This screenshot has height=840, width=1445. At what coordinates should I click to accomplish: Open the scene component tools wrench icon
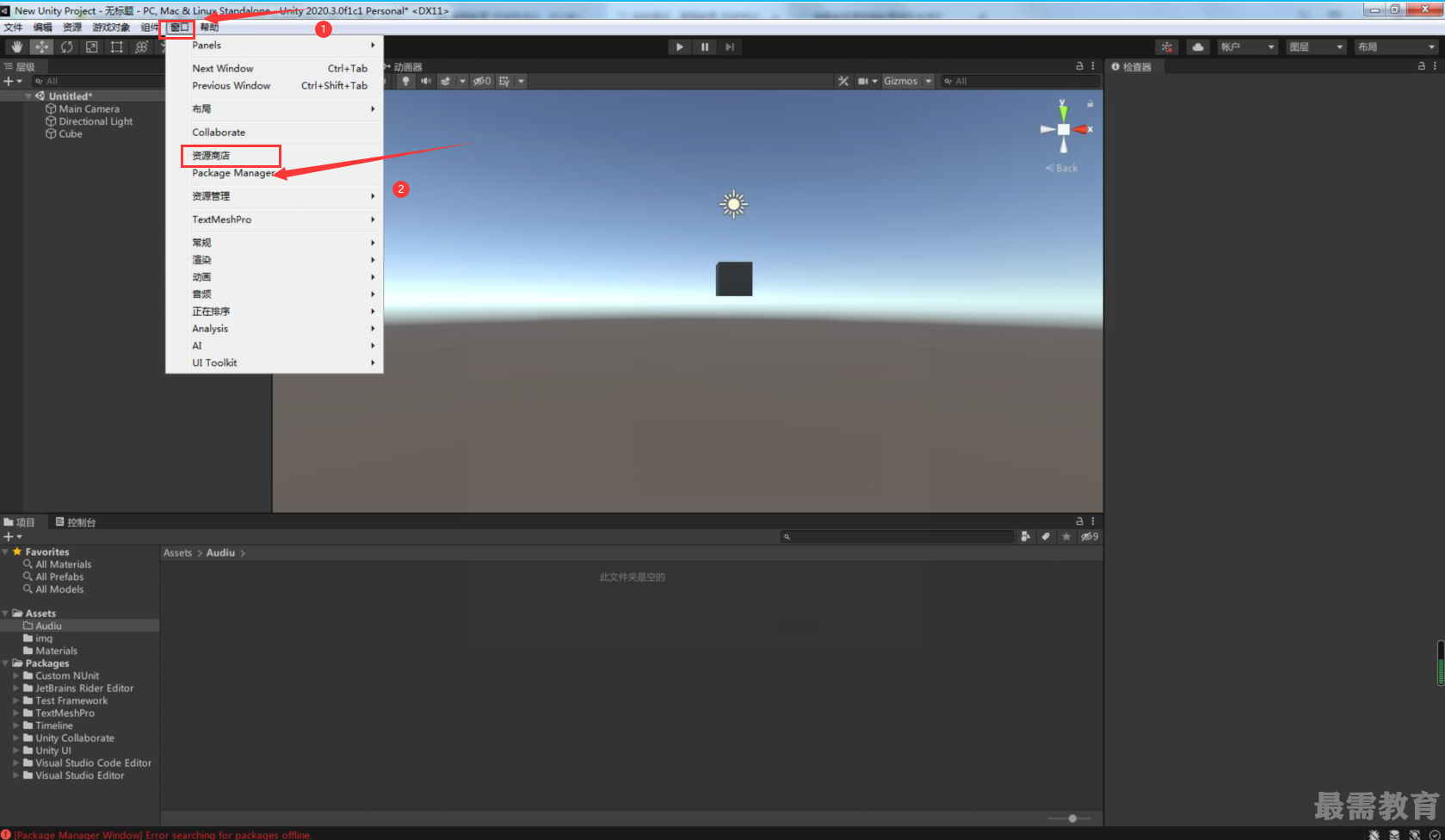tap(843, 81)
